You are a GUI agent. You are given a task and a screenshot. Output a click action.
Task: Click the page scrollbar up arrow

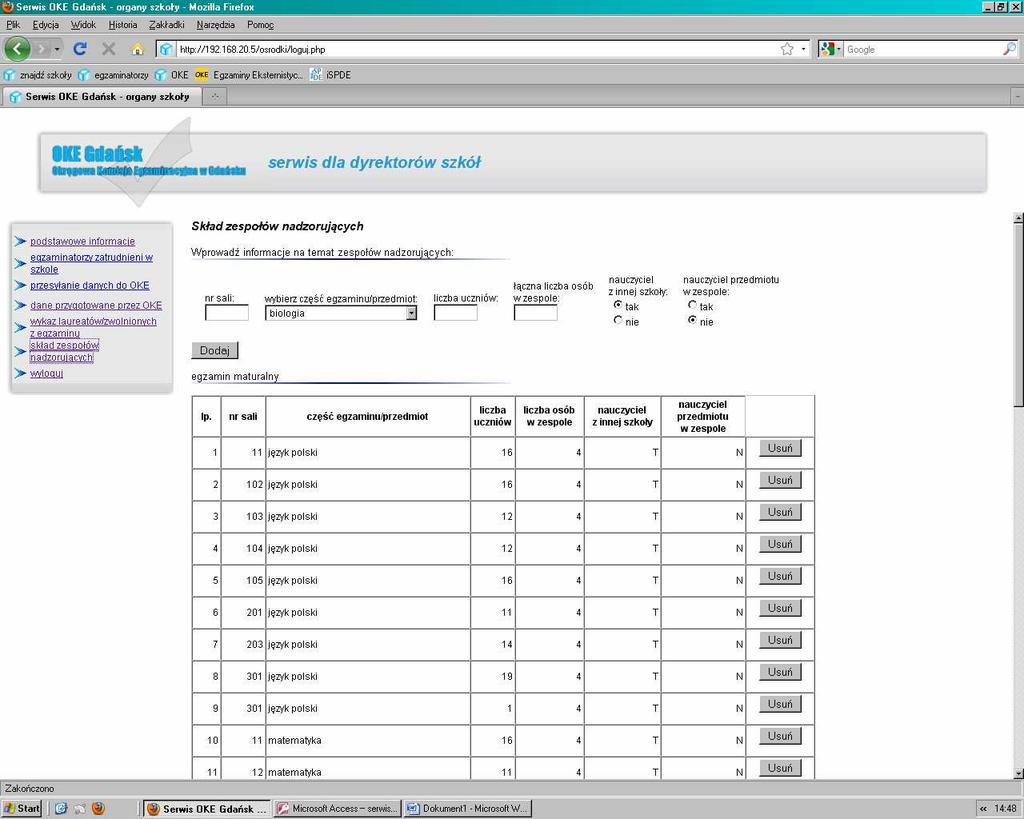point(1018,217)
